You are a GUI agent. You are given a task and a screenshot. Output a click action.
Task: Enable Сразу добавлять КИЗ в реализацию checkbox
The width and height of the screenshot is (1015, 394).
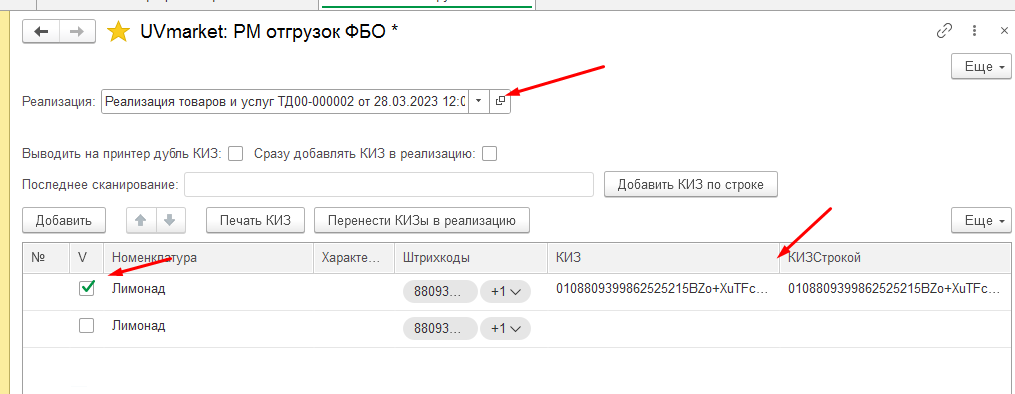point(490,154)
